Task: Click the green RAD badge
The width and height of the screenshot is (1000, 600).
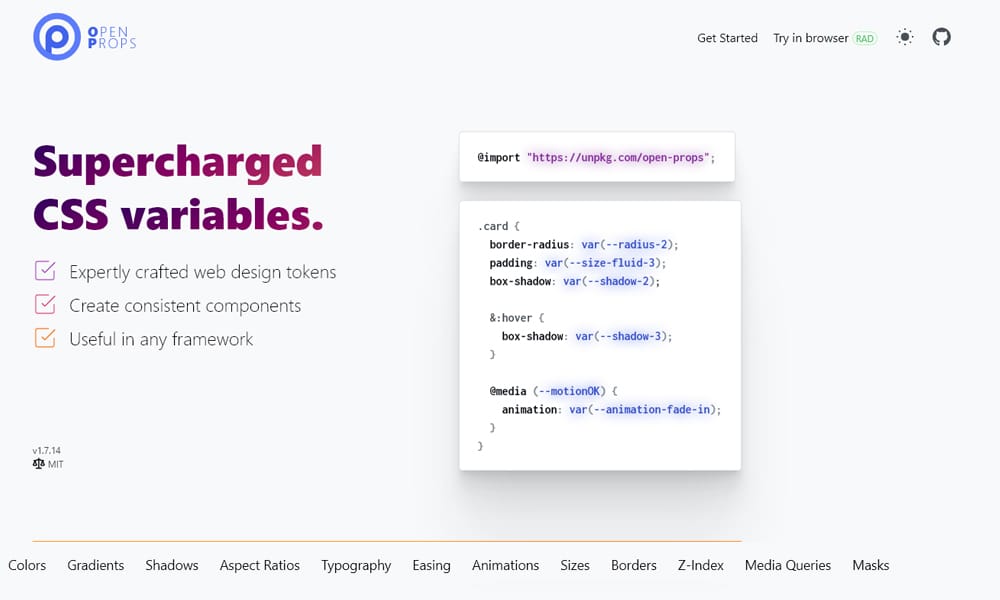Action: pyautogui.click(x=864, y=39)
